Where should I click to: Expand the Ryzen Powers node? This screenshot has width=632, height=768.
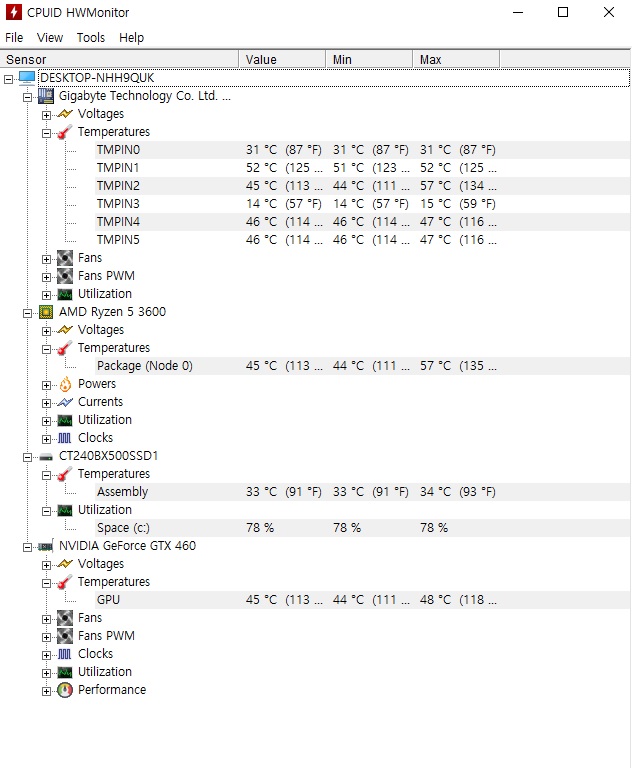[x=46, y=385]
